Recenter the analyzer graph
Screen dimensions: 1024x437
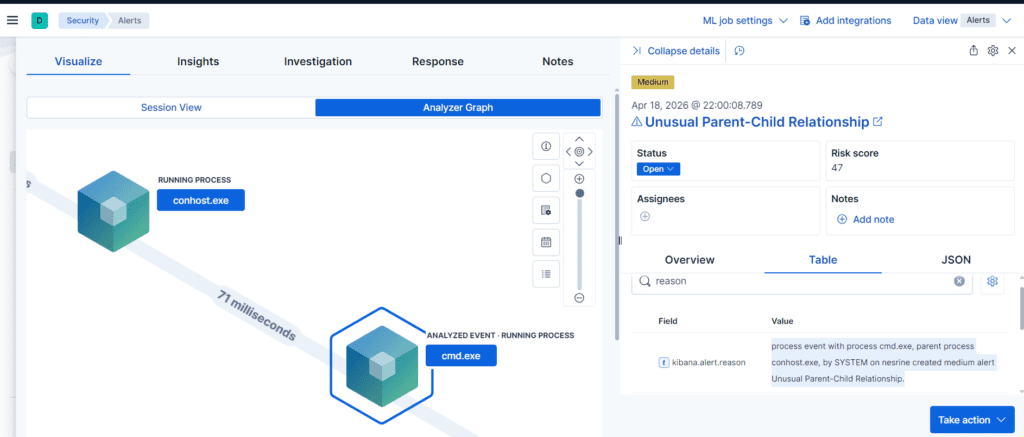pyautogui.click(x=579, y=152)
